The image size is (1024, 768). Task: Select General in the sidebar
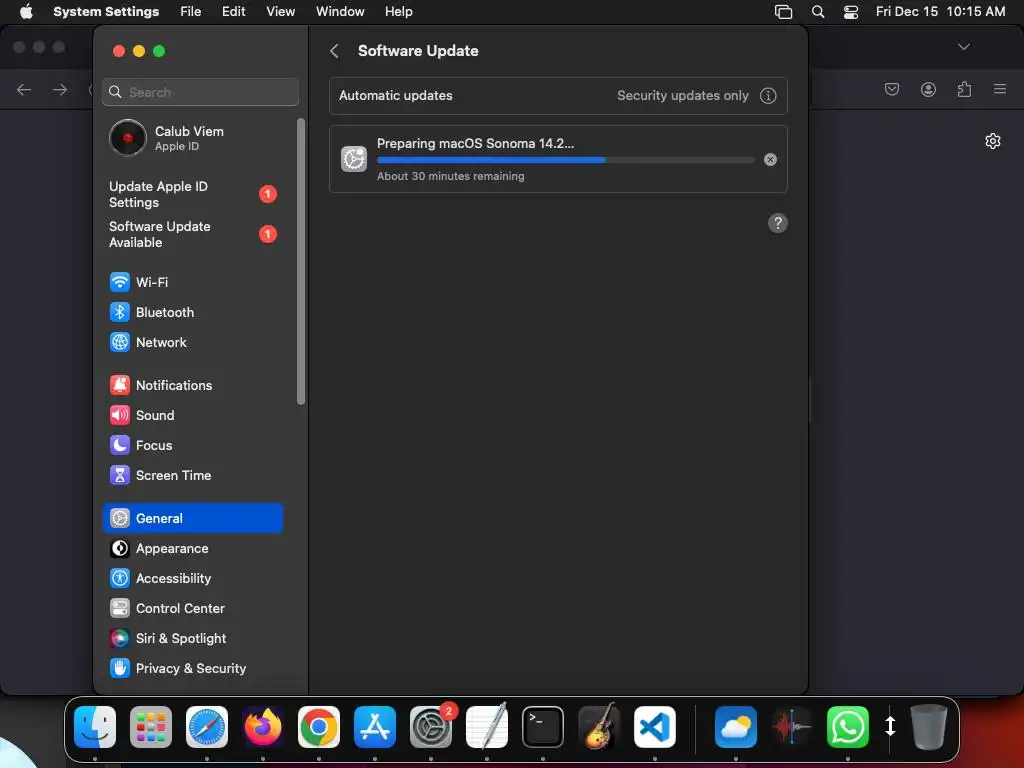tap(193, 519)
